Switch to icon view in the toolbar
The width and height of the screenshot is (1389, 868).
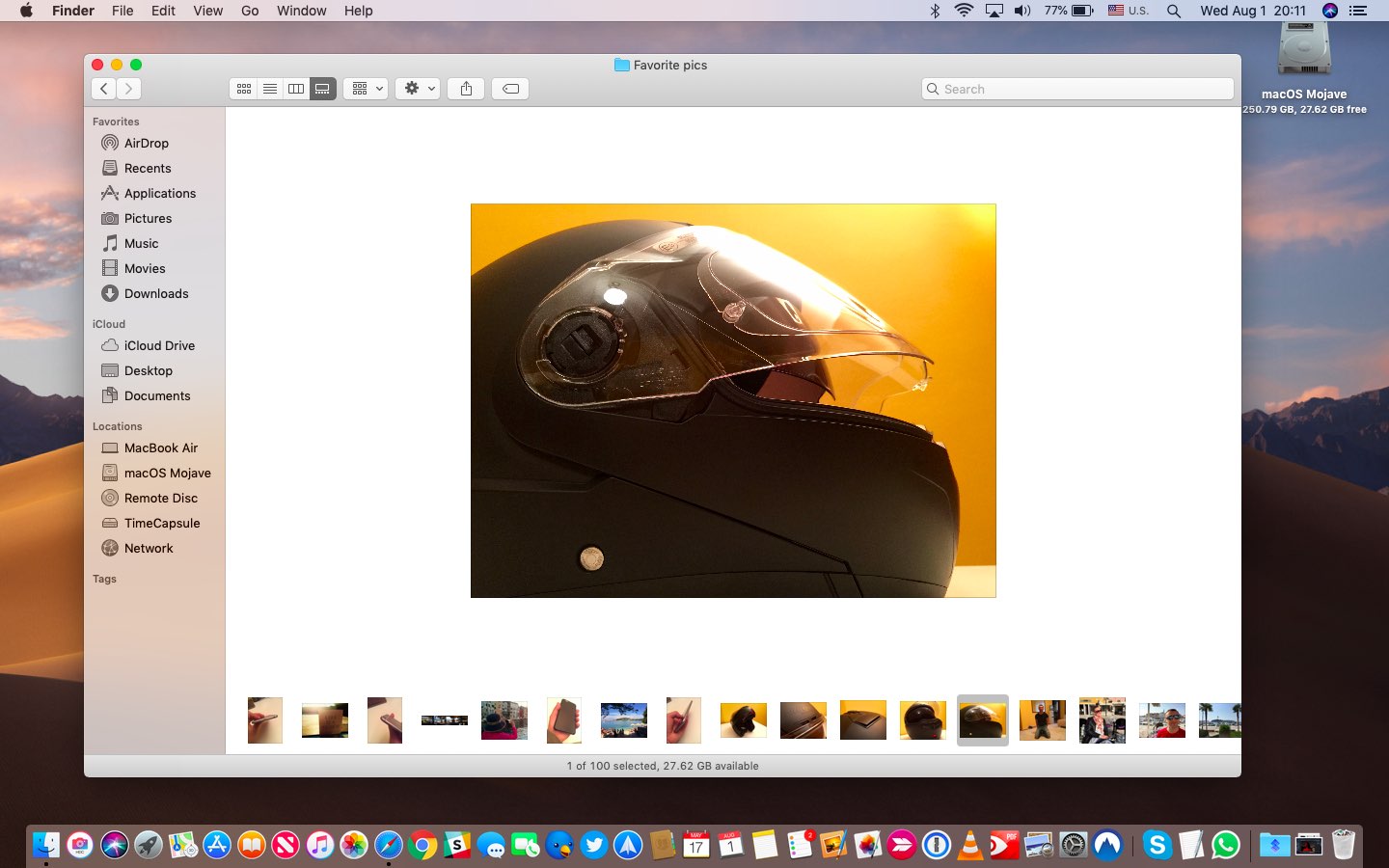point(244,89)
